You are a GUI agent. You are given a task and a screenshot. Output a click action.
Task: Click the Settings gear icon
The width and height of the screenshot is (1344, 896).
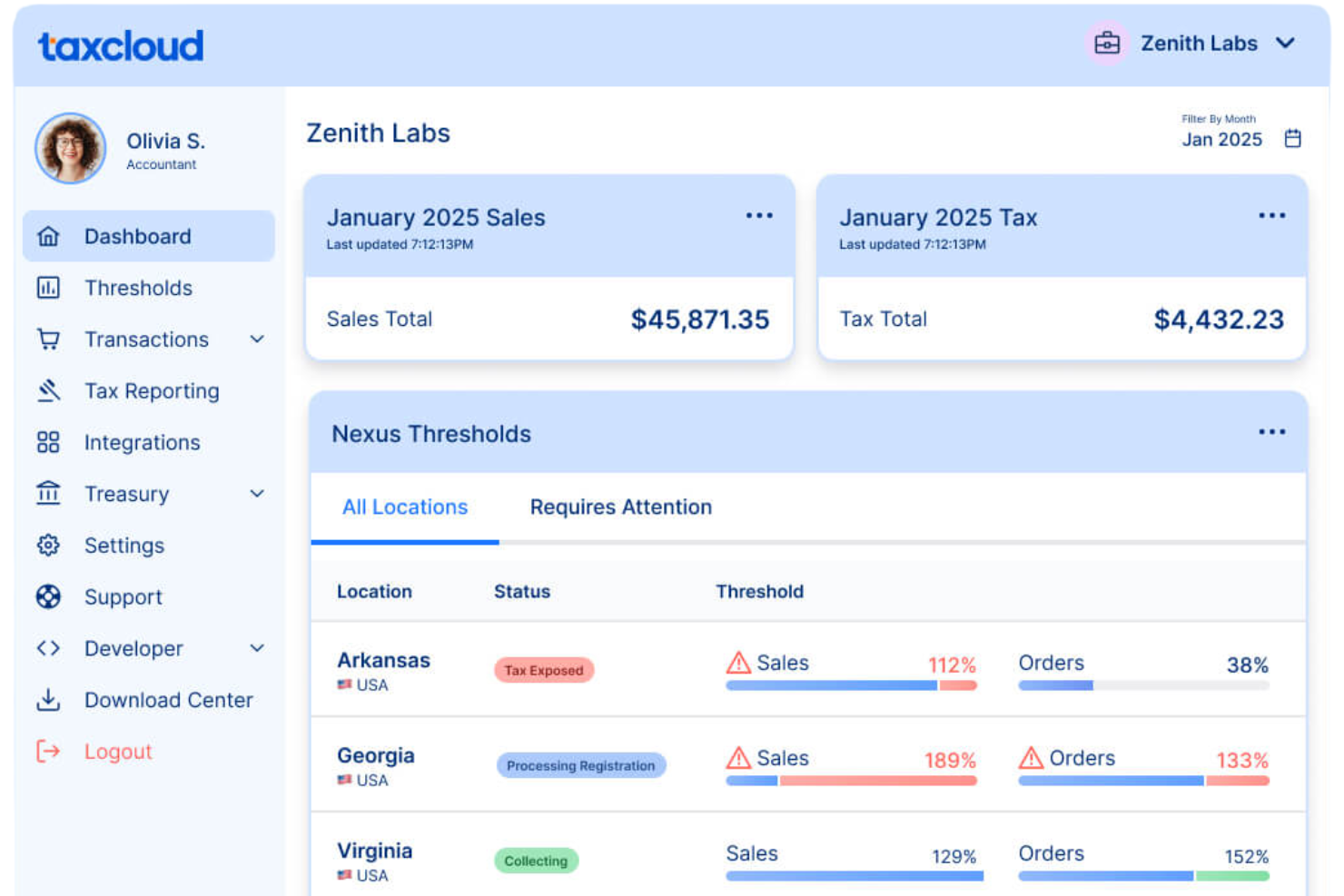pos(48,545)
